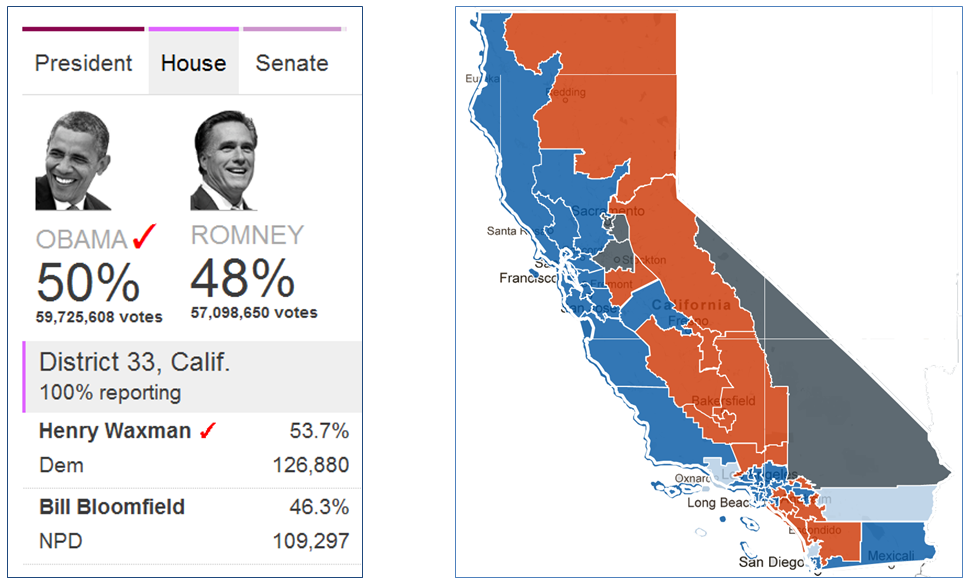Image resolution: width=971 pixels, height=581 pixels.
Task: Switch to the Senate tab
Action: coord(290,62)
